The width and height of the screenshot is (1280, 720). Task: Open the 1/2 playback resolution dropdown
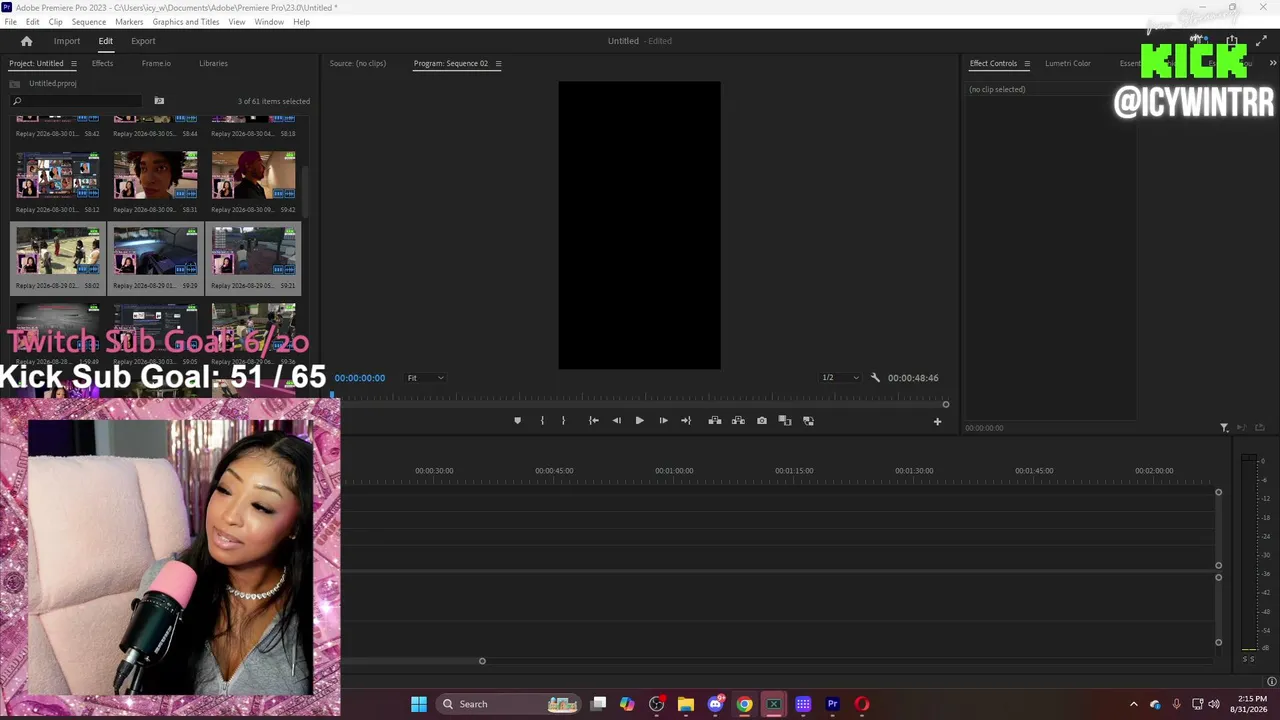tap(840, 378)
